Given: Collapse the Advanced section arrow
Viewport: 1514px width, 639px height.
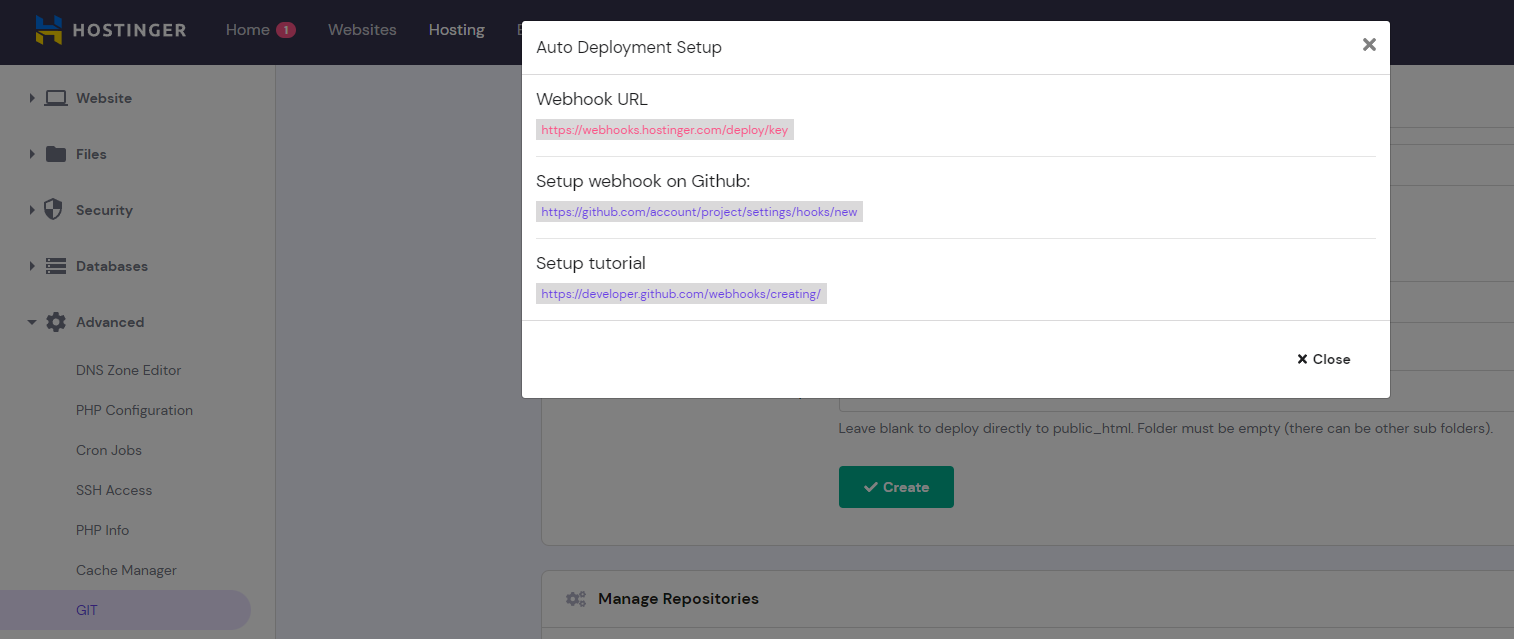Looking at the screenshot, I should 32,322.
